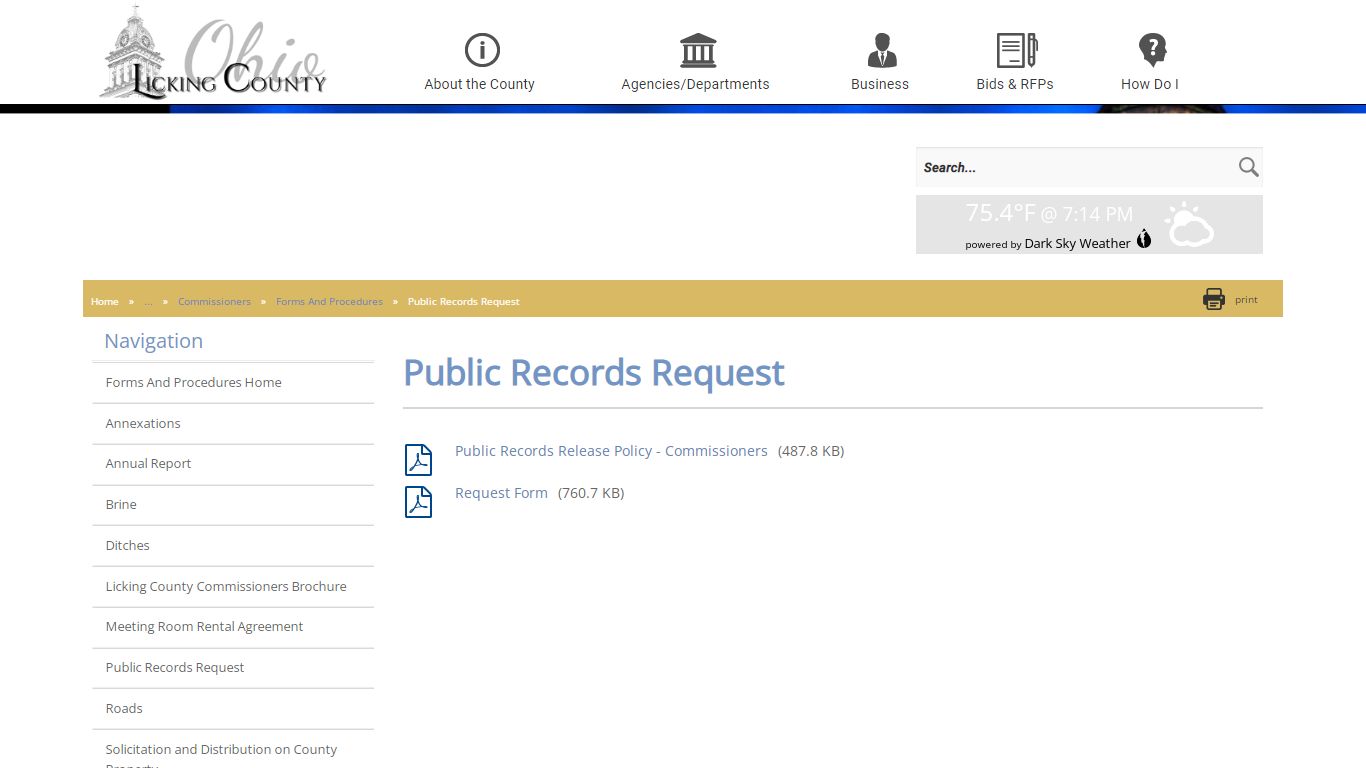Click the Navigation sidebar heading

[x=153, y=341]
